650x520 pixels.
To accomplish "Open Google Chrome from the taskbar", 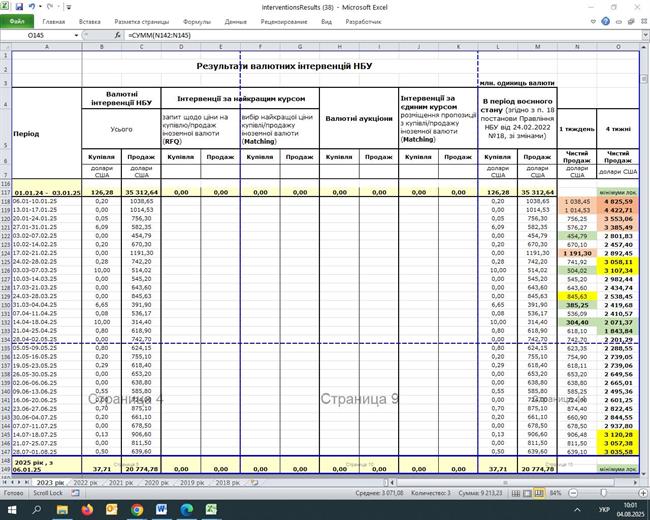I will click(x=137, y=510).
